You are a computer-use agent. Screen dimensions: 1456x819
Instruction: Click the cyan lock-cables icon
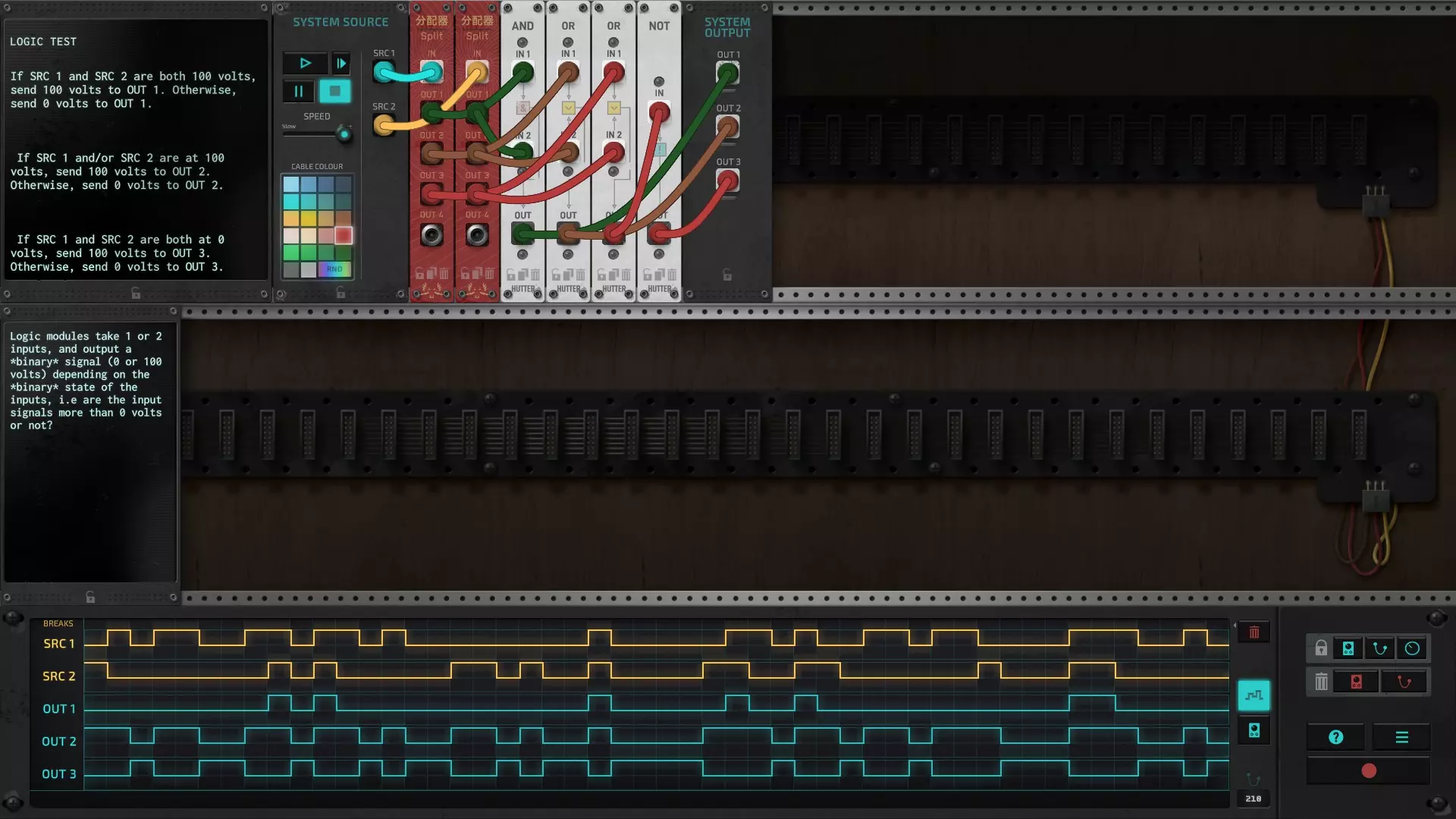(x=1380, y=648)
